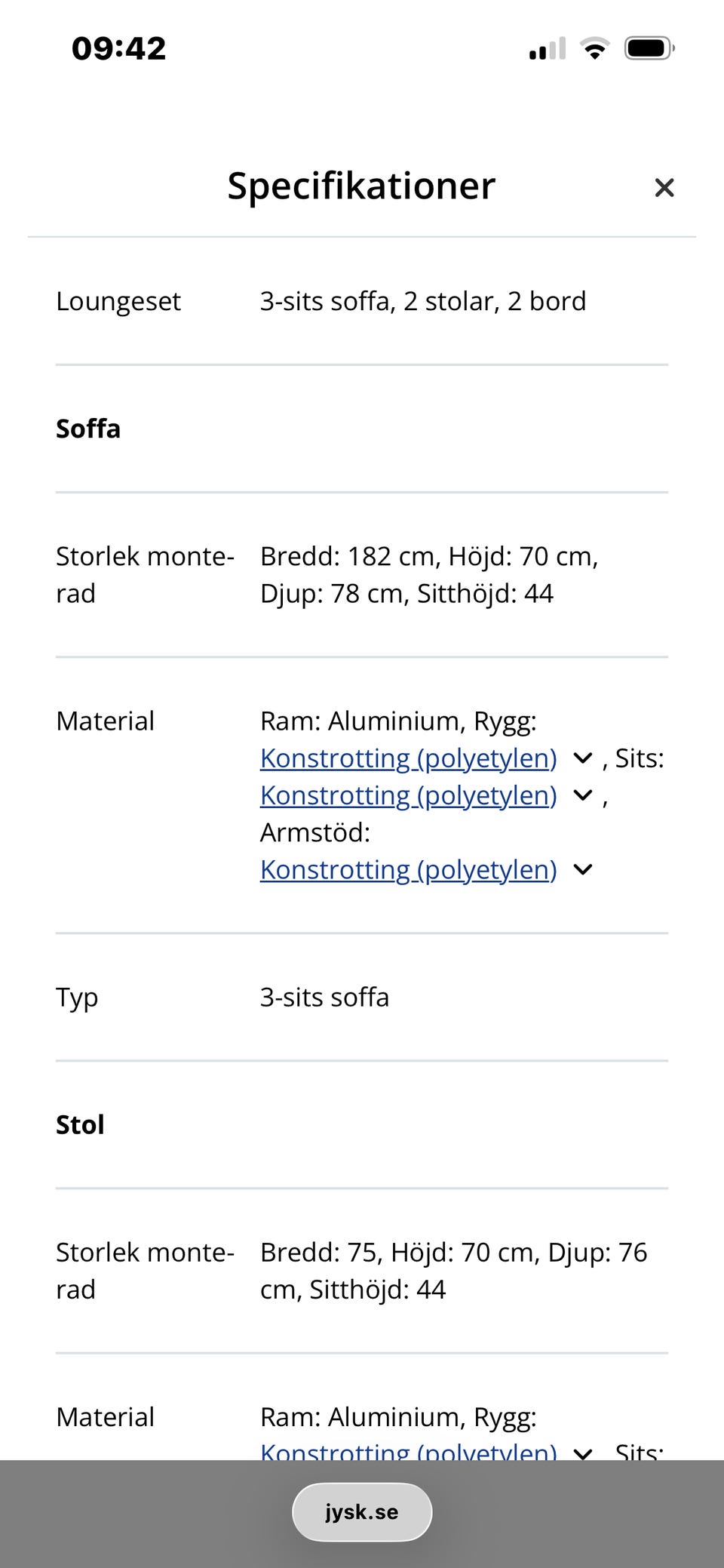The image size is (724, 1568).
Task: Expand chevron next to Stol Rygg material
Action: tap(583, 1453)
